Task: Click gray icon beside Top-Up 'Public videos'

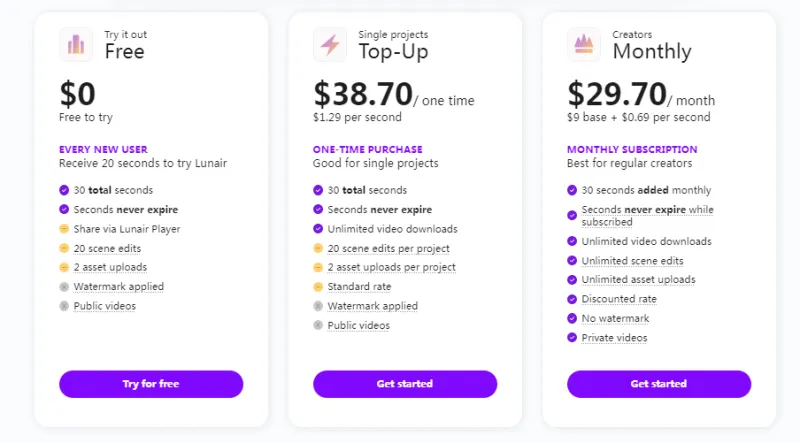Action: tap(318, 326)
